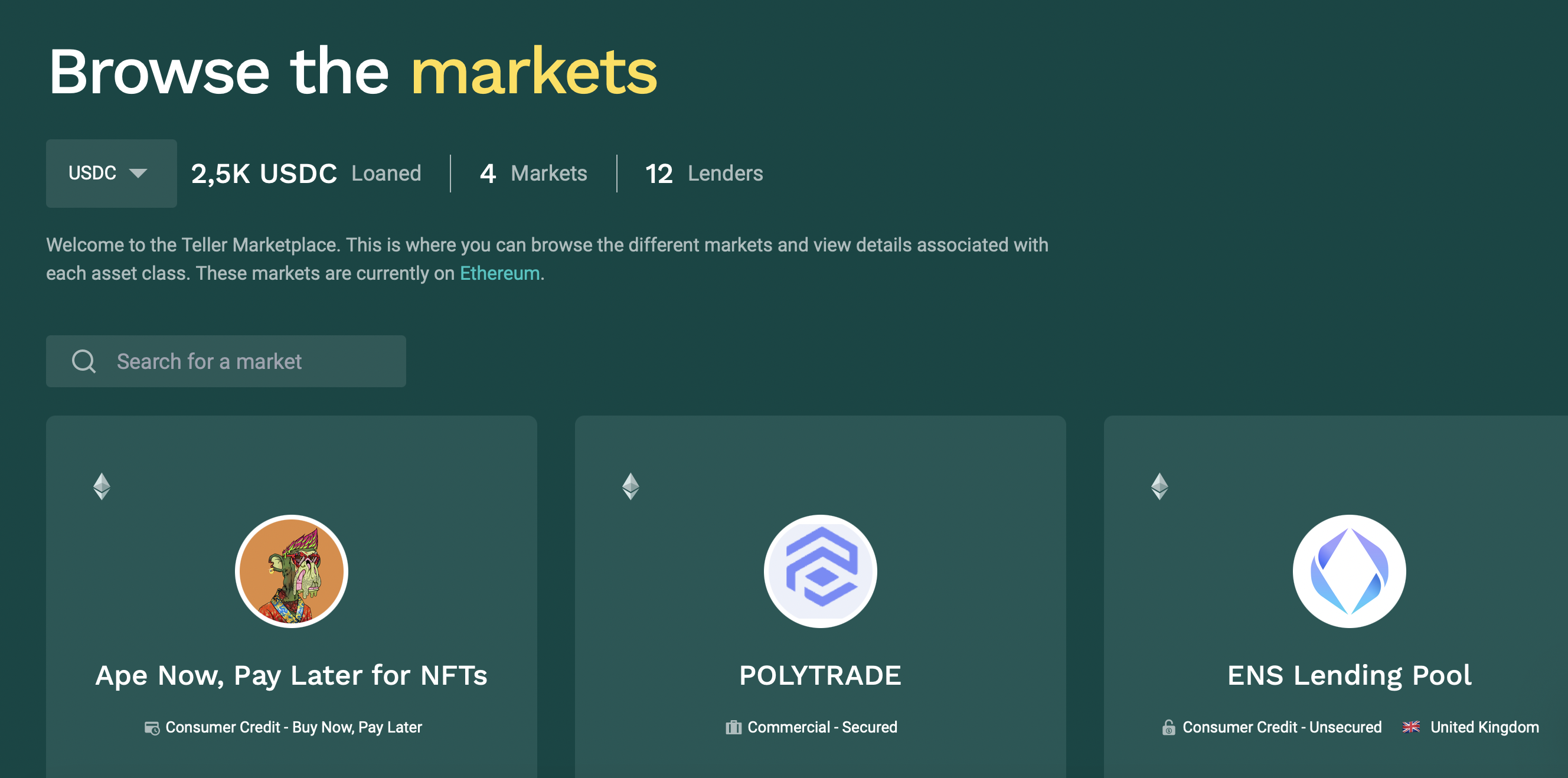Click the Buy Now, Pay Later card icon
Image resolution: width=1568 pixels, height=778 pixels.
click(152, 727)
